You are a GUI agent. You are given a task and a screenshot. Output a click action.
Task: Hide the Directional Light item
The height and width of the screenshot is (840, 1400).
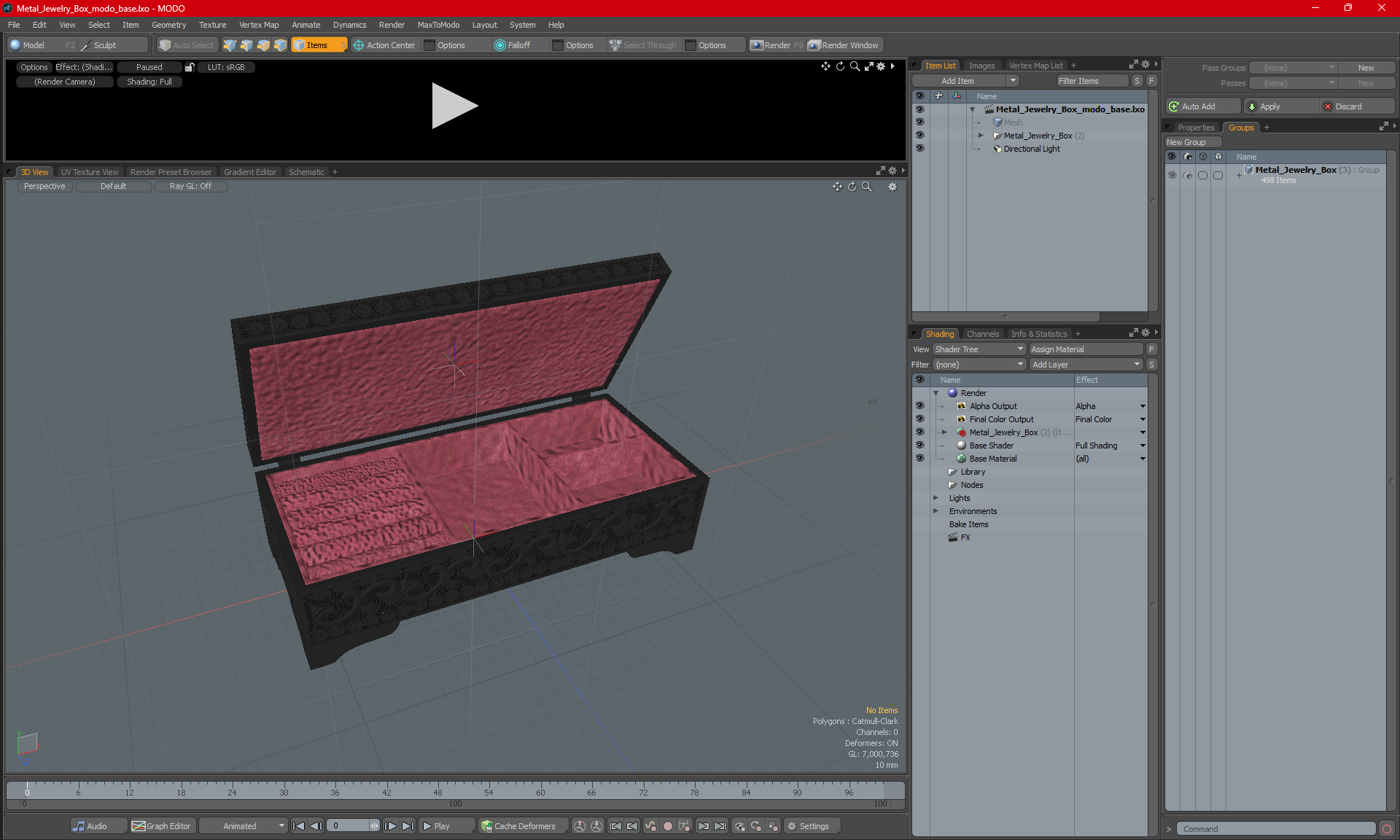[x=919, y=149]
